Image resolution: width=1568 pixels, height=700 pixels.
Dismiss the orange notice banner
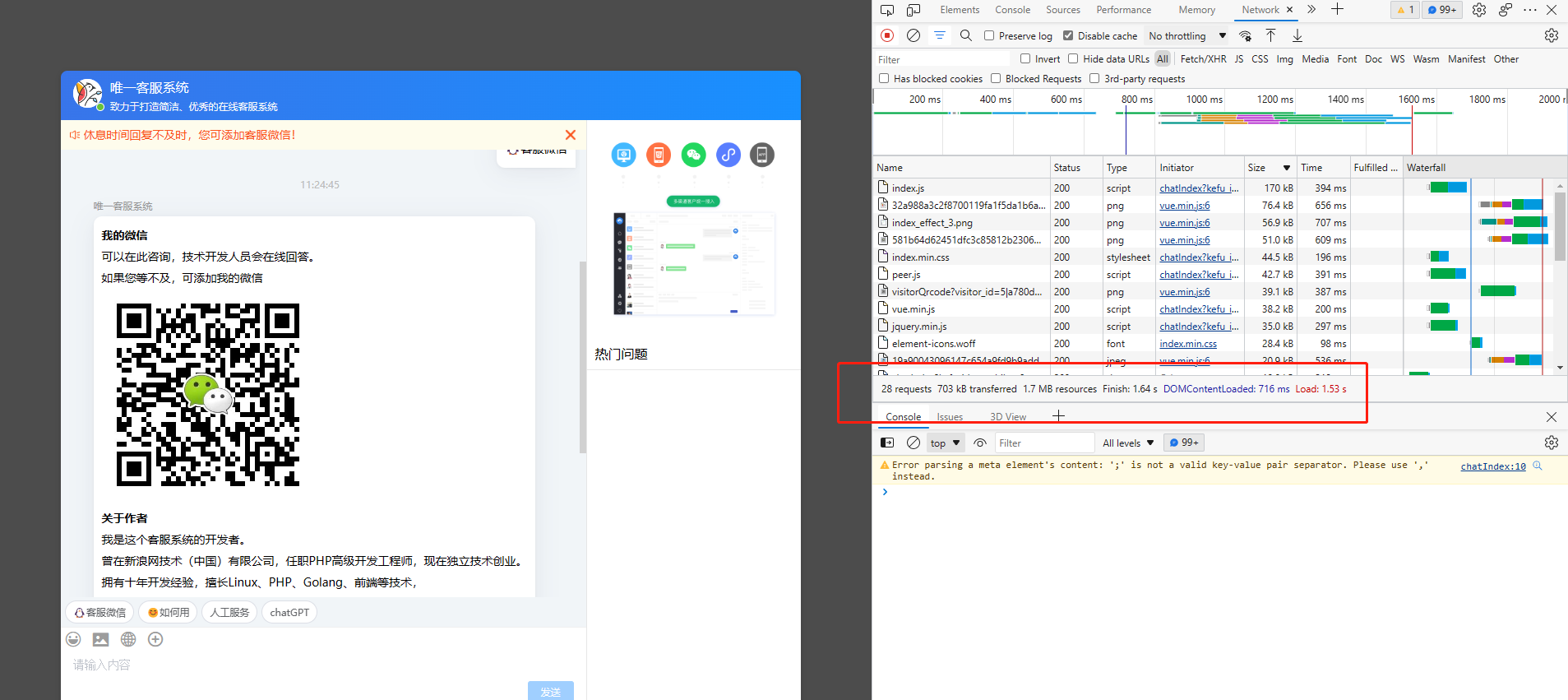(571, 135)
